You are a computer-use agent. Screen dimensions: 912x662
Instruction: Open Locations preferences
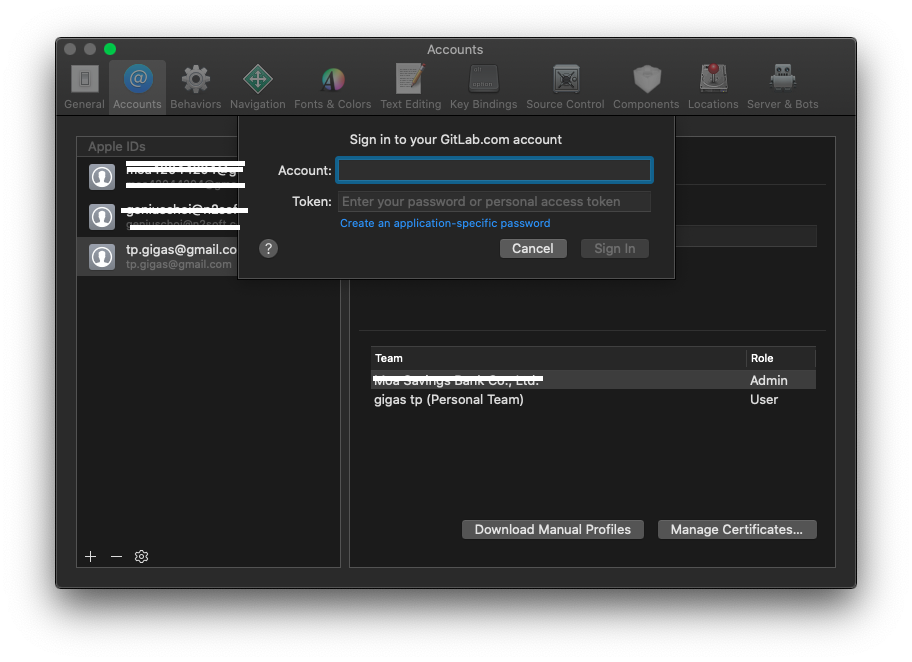713,87
